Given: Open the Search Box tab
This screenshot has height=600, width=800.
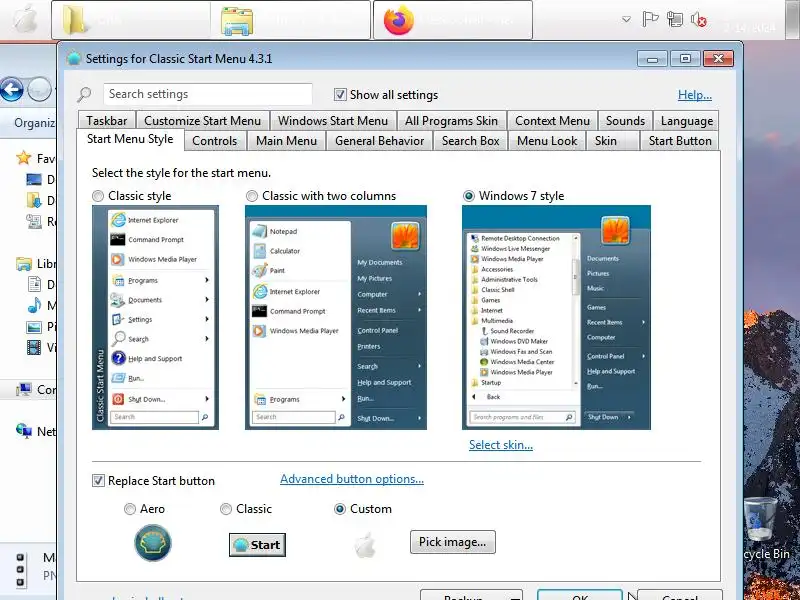Looking at the screenshot, I should point(470,141).
